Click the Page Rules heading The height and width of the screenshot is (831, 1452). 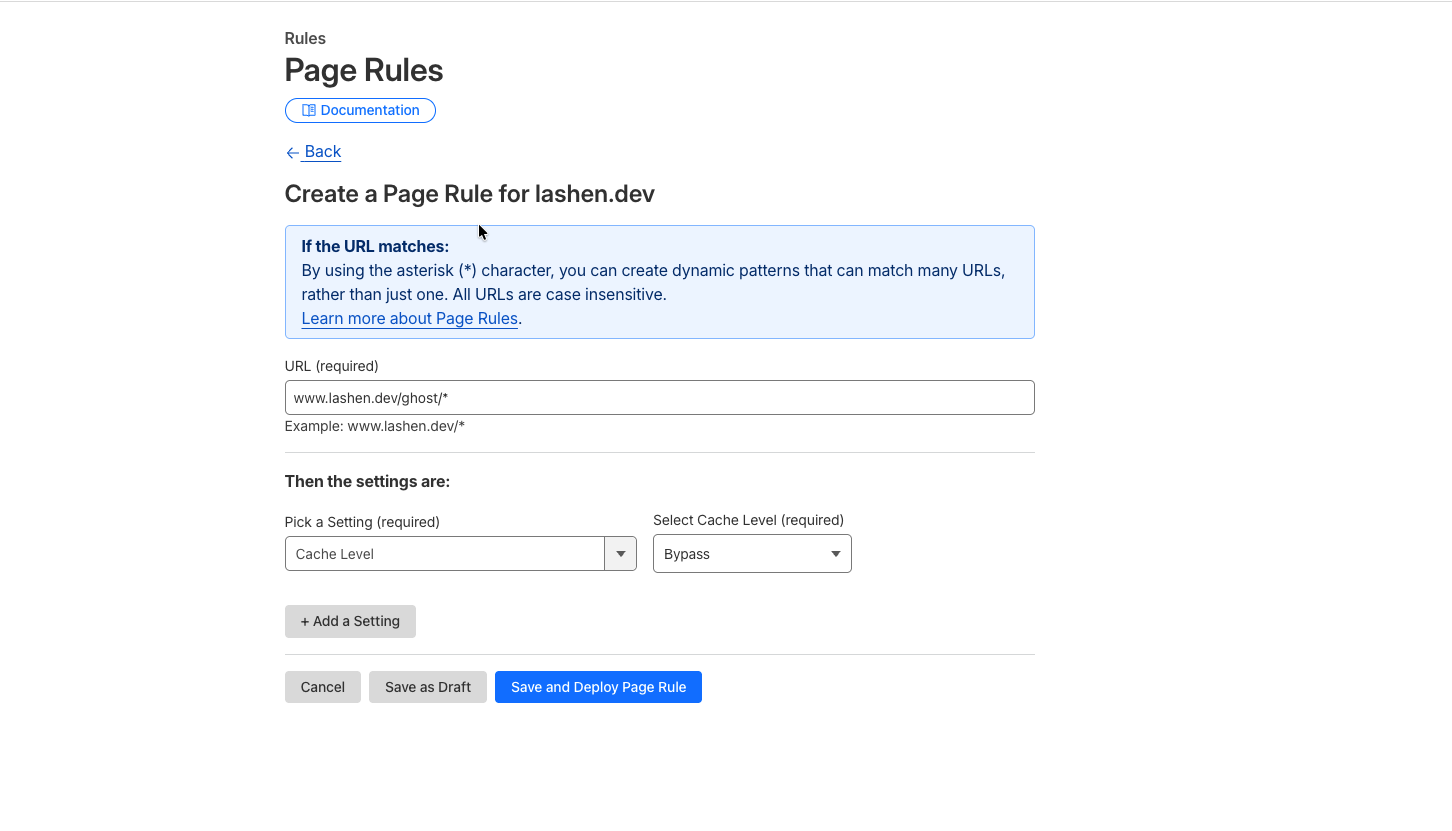363,70
